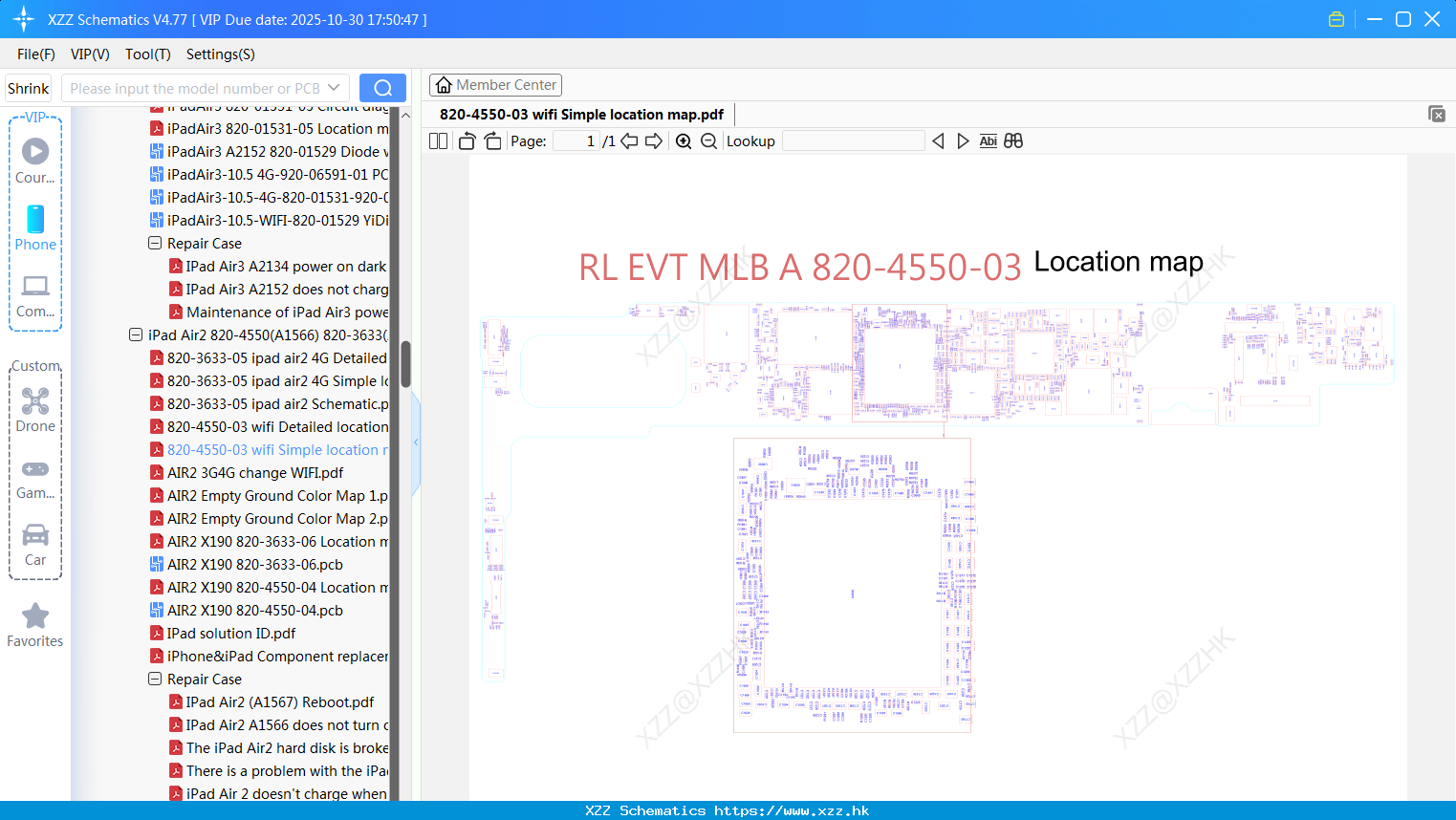Open 820-3633-05 ipad air2 Schematic.pdf
This screenshot has height=820, width=1456.
[270, 403]
